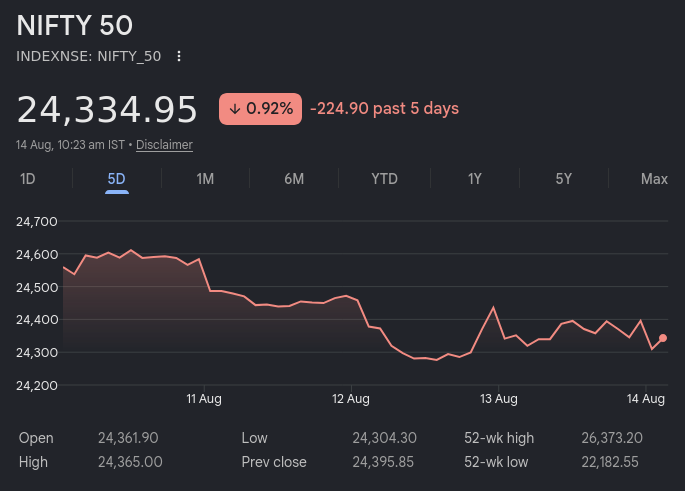Click the 13 Aug date axis label

click(498, 399)
